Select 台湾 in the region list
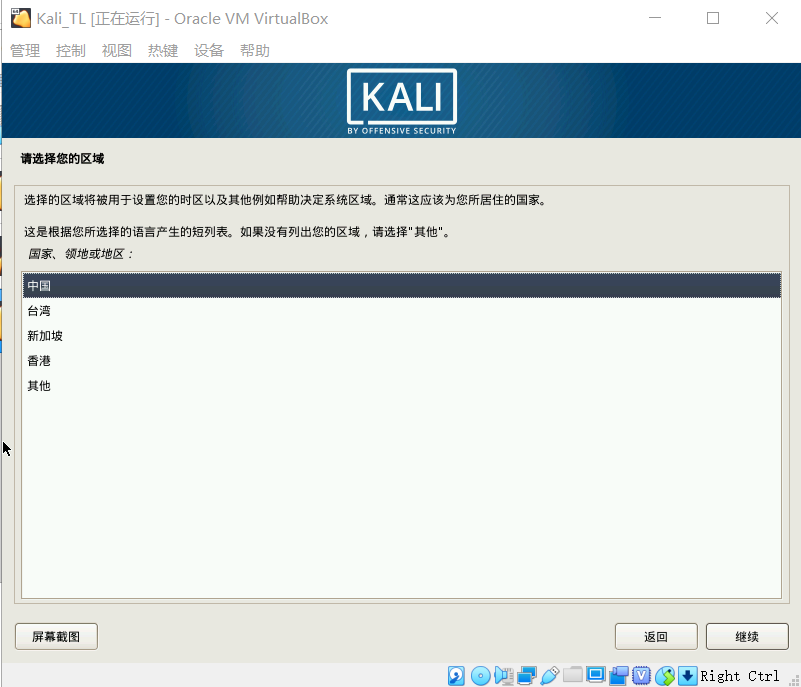Image resolution: width=801 pixels, height=687 pixels. [402, 311]
